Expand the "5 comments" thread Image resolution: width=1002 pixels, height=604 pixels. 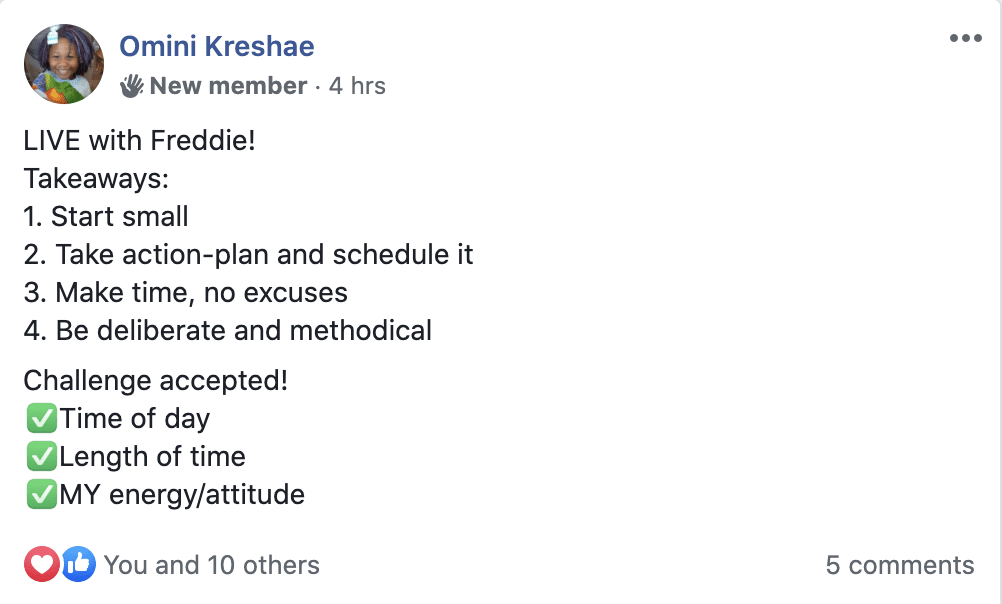pyautogui.click(x=900, y=565)
